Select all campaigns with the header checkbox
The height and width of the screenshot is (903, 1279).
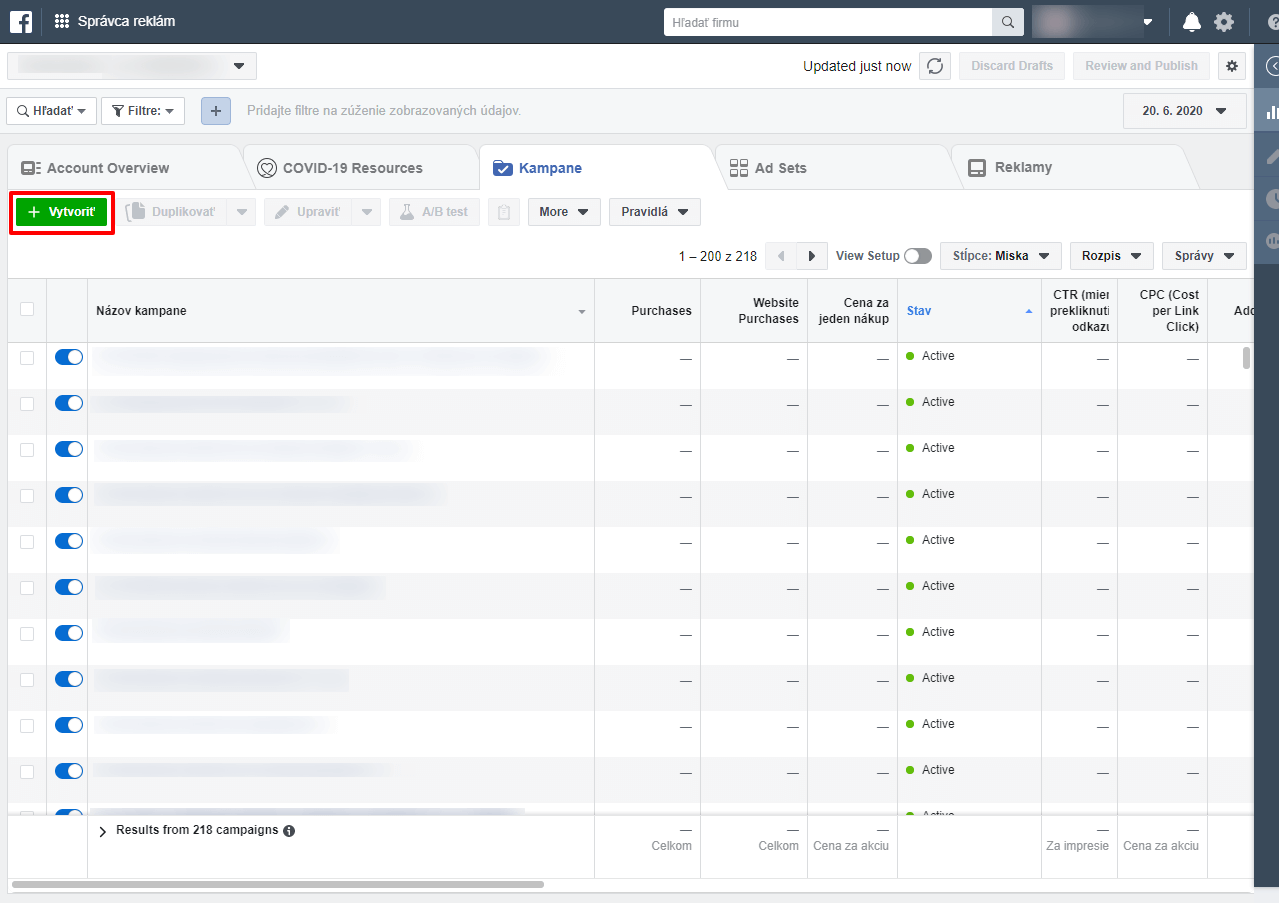pyautogui.click(x=27, y=310)
